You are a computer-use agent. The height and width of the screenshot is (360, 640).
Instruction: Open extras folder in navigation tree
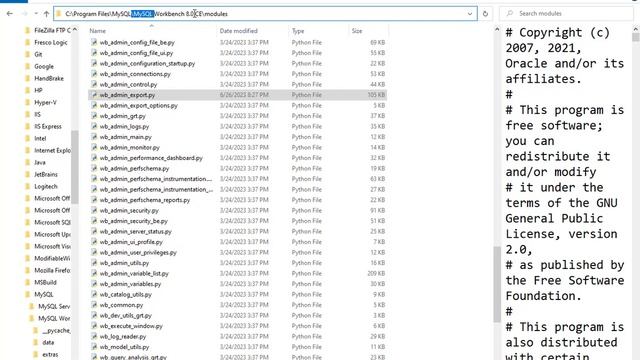coord(50,354)
